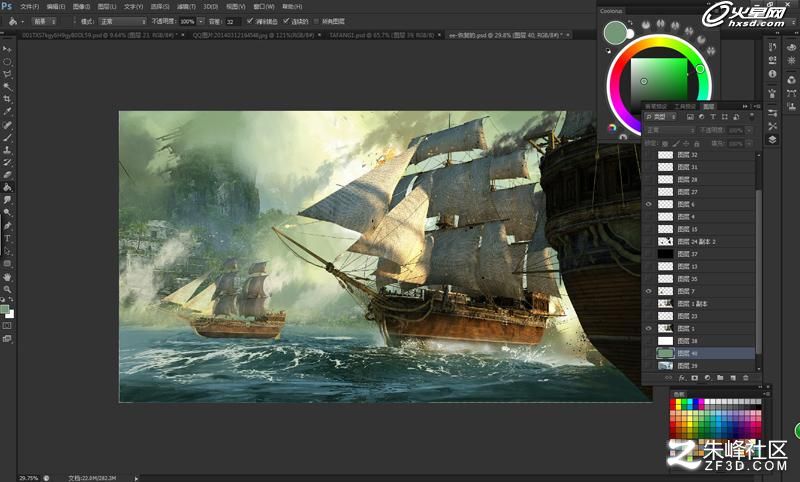Select the Smudge tool in toolbar
800x482 pixels.
[7, 200]
